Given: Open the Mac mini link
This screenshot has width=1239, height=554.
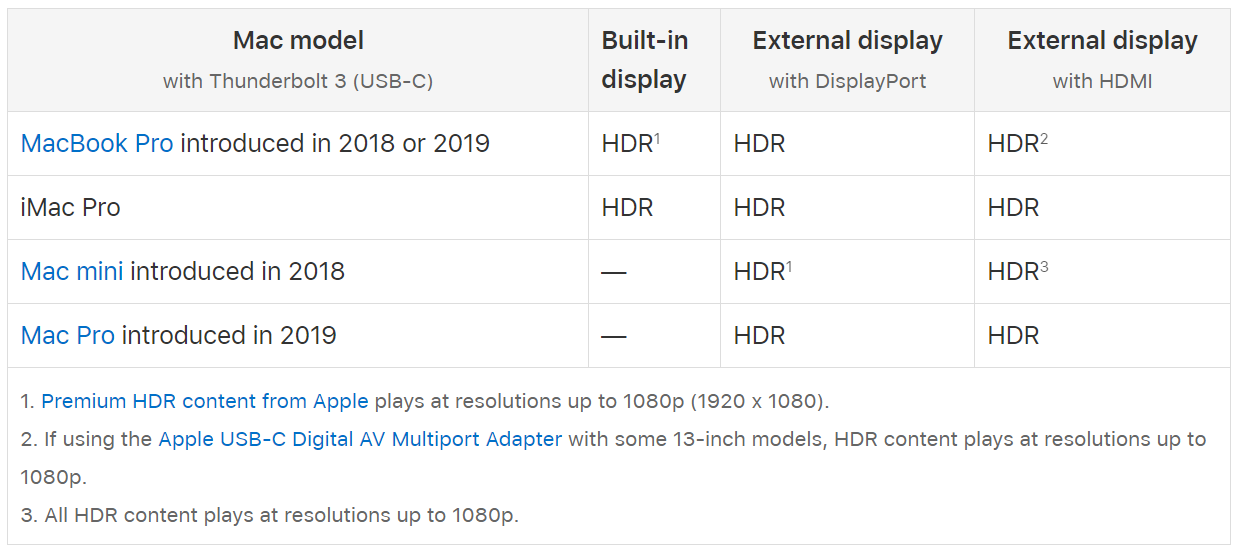Looking at the screenshot, I should point(72,271).
